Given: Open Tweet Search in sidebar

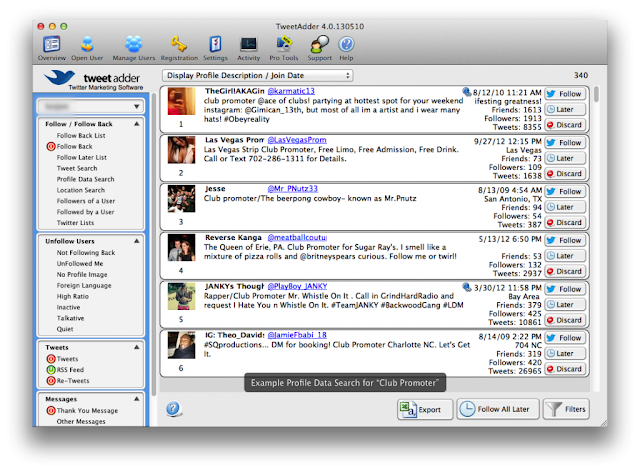Looking at the screenshot, I should pyautogui.click(x=77, y=168).
